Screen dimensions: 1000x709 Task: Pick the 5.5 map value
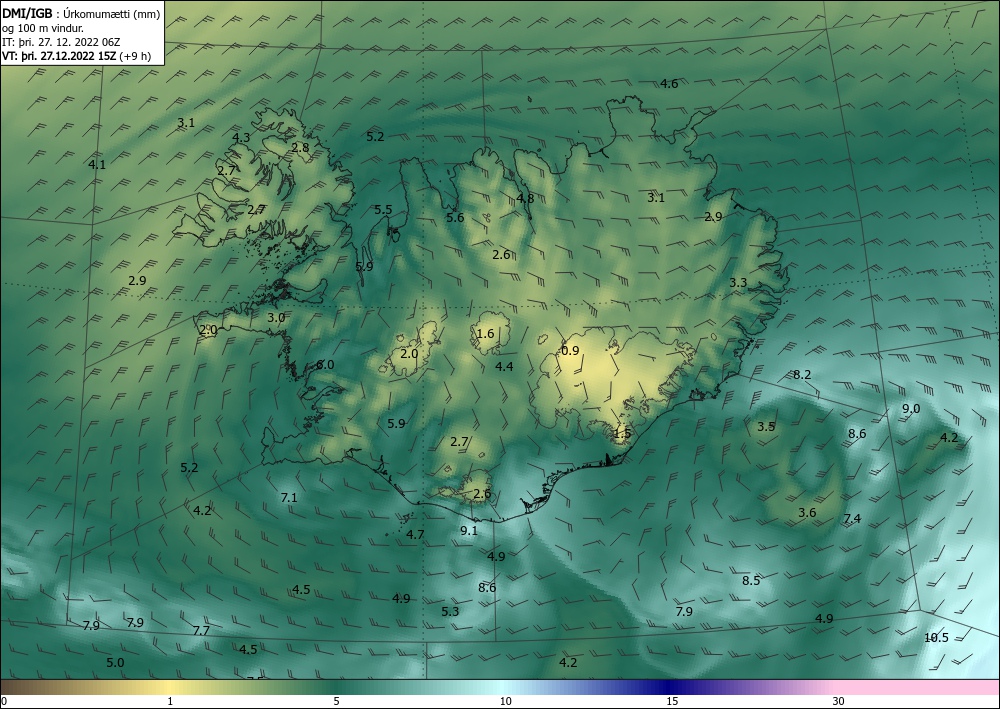point(383,210)
